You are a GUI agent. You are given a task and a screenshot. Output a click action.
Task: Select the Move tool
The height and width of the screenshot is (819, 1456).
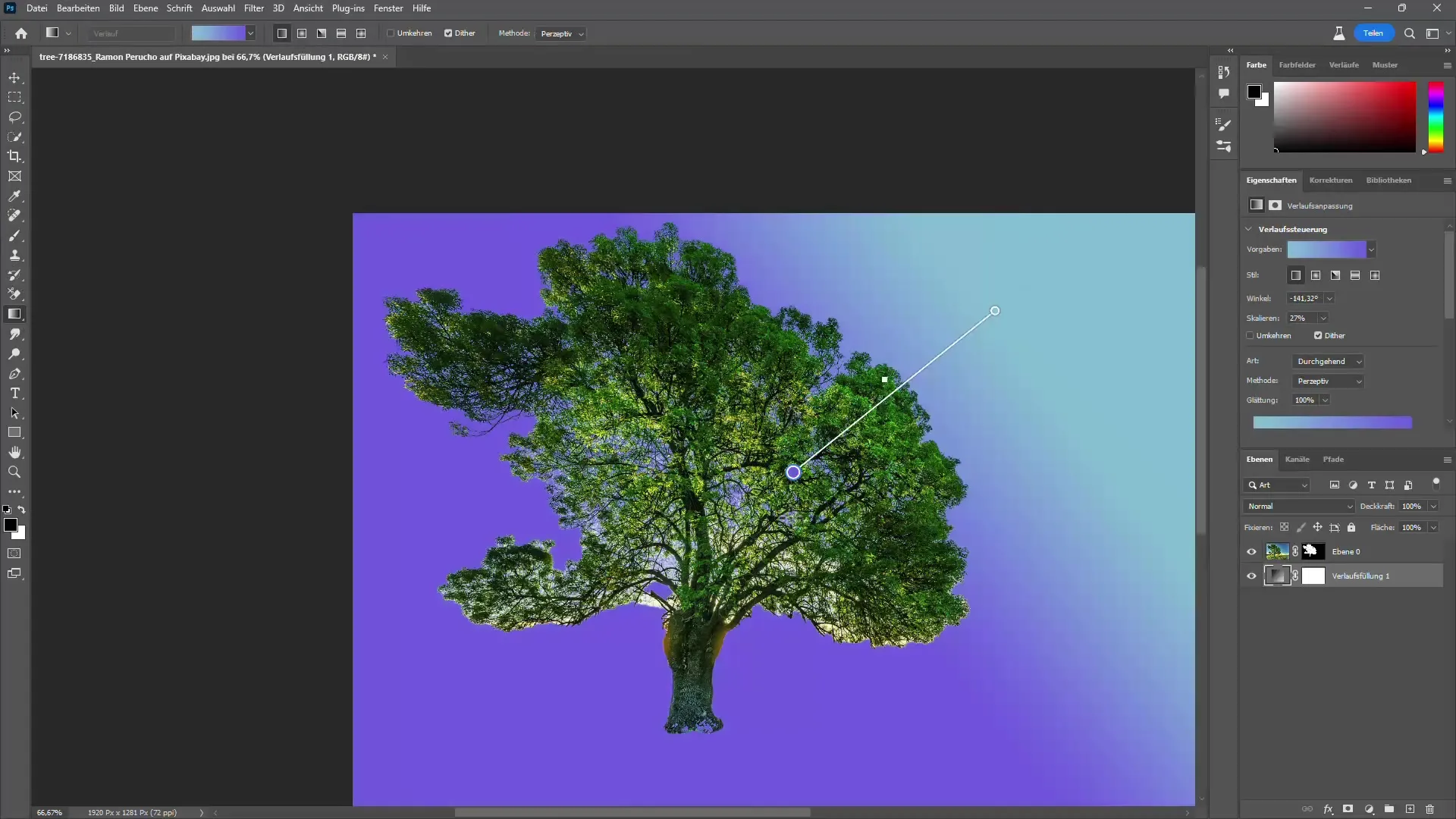tap(15, 77)
